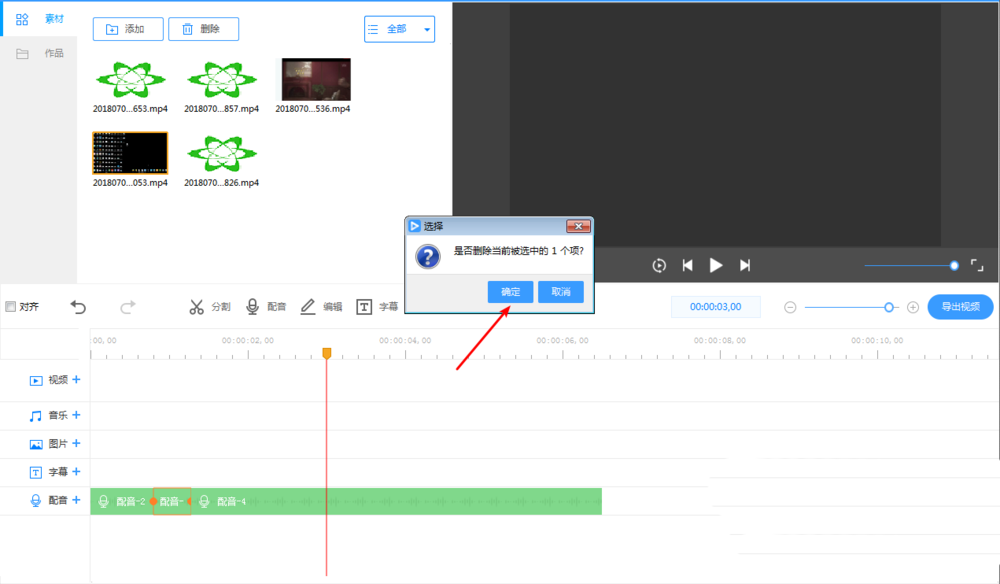
Task: Click the undo arrow icon
Action: click(x=79, y=307)
